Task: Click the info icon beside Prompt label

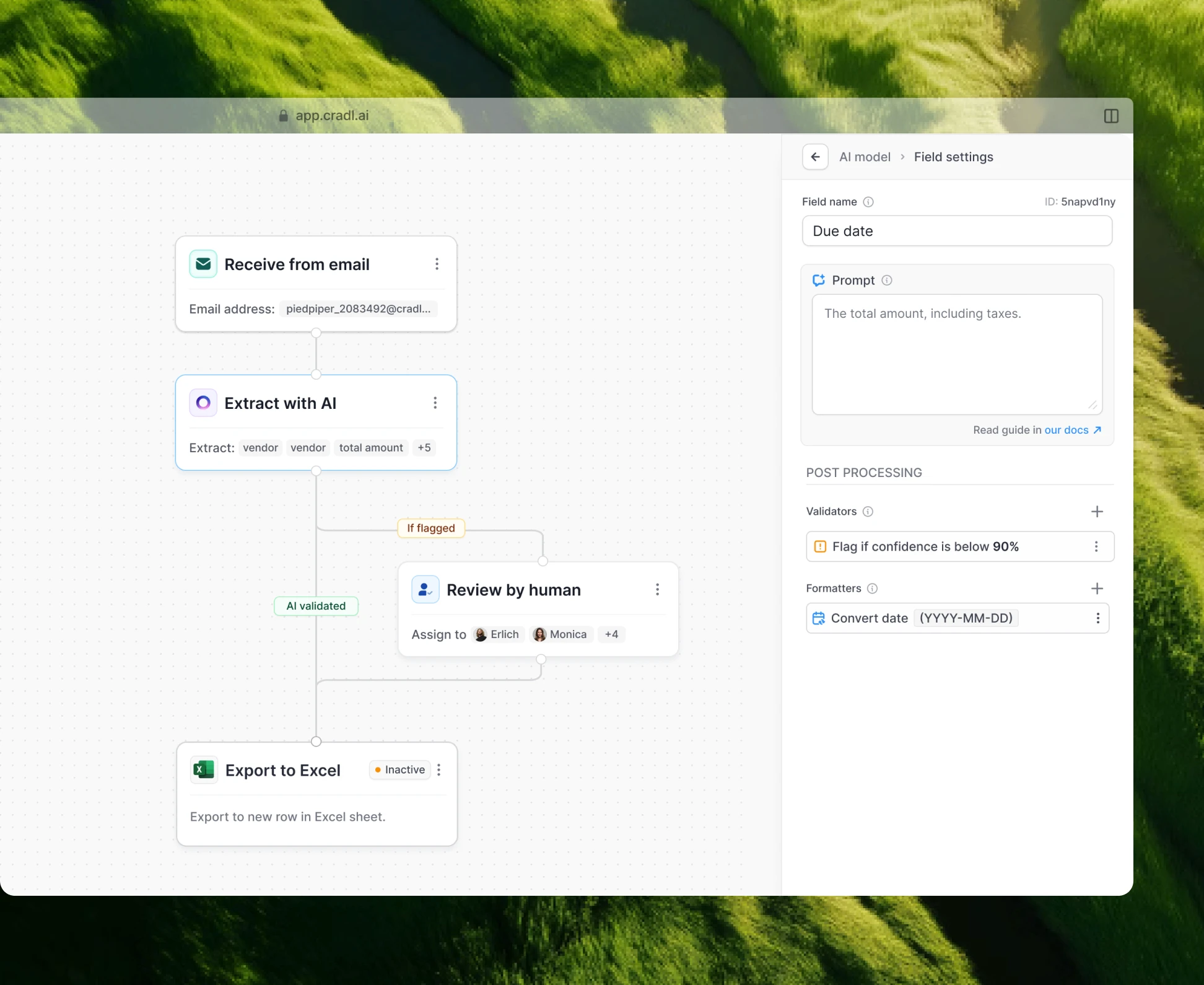Action: click(x=887, y=280)
